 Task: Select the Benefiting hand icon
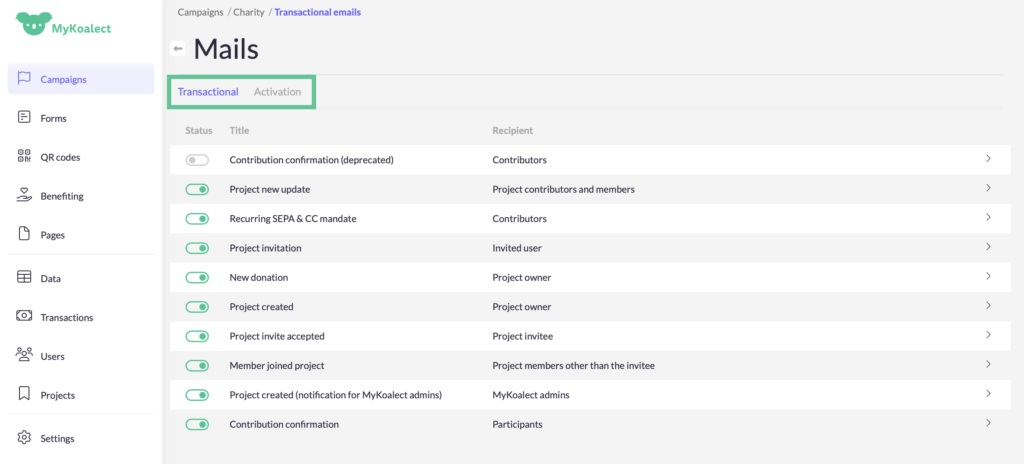(25, 195)
